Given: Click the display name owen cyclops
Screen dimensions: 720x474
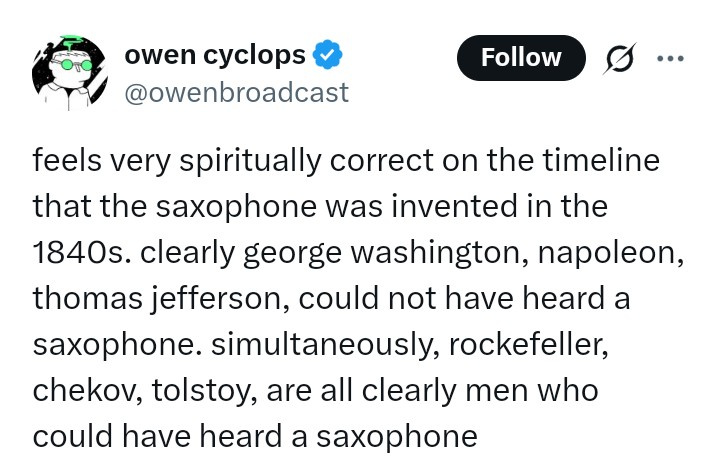Looking at the screenshot, I should coord(215,55).
